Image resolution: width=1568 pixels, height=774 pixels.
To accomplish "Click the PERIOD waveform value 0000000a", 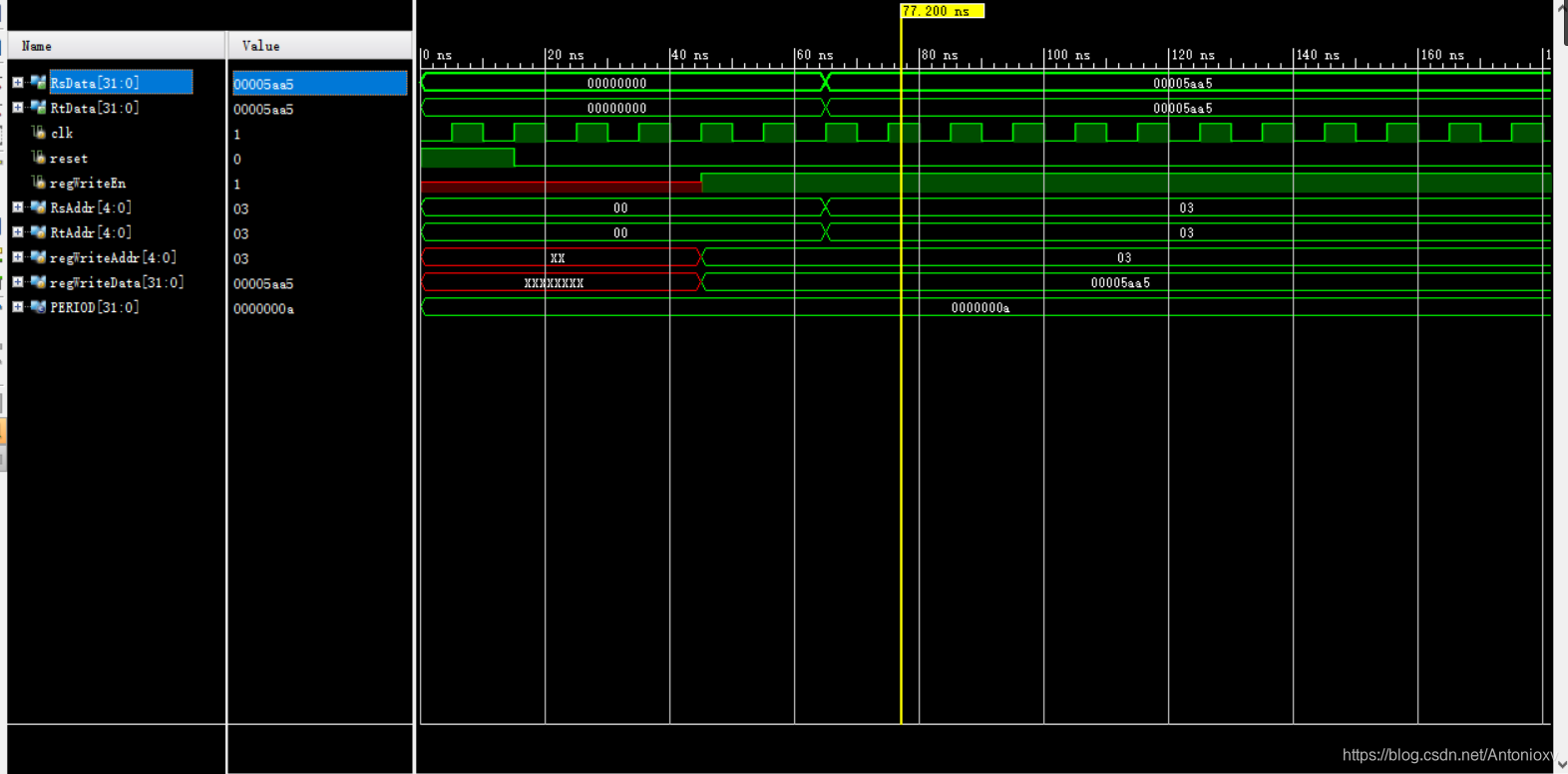I will (980, 308).
